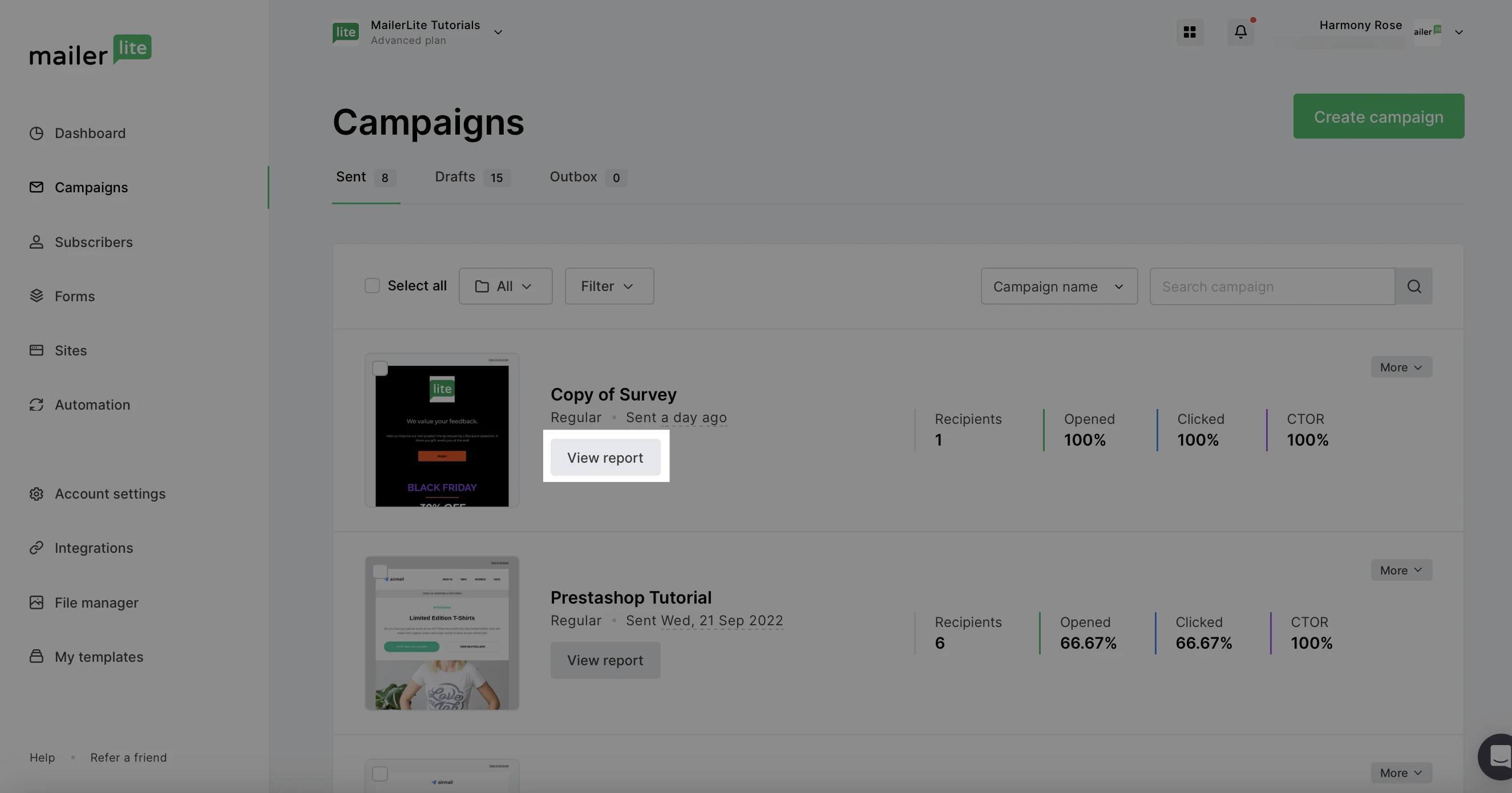Screen dimensions: 1512x793
Task: Click Refer a friend link
Action: 128,757
